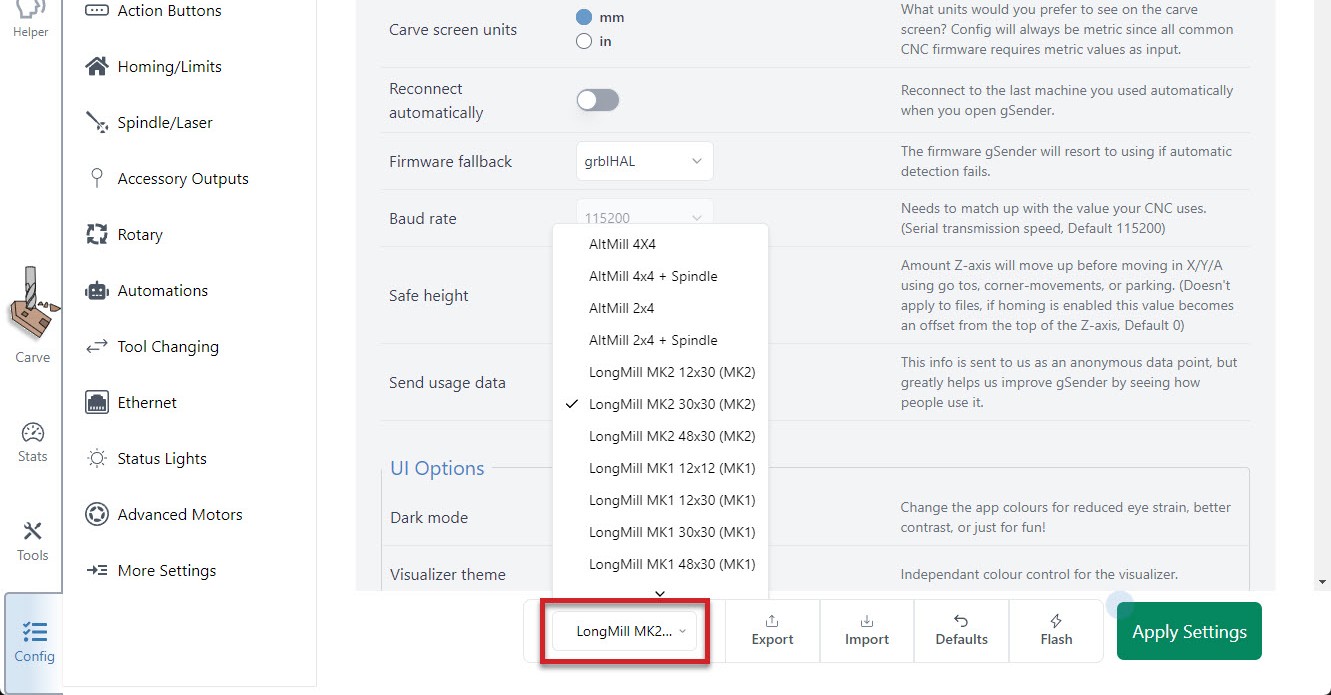Select inches carve screen units
The height and width of the screenshot is (695, 1331).
coord(584,41)
